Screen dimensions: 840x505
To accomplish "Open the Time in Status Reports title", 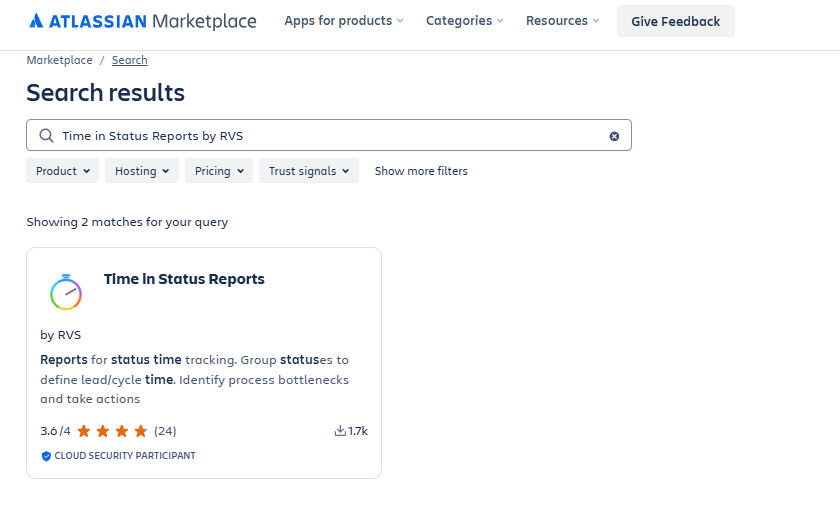I will [x=184, y=279].
